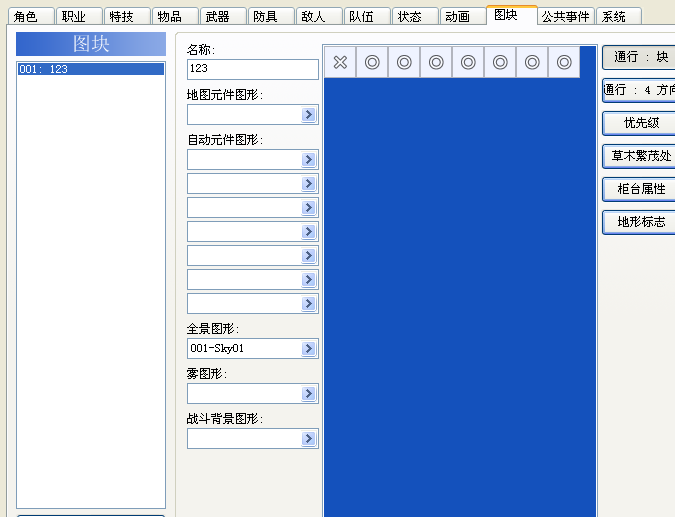Image resolution: width=675 pixels, height=517 pixels.
Task: Toggle the first circle passability tile after X
Action: [372, 62]
